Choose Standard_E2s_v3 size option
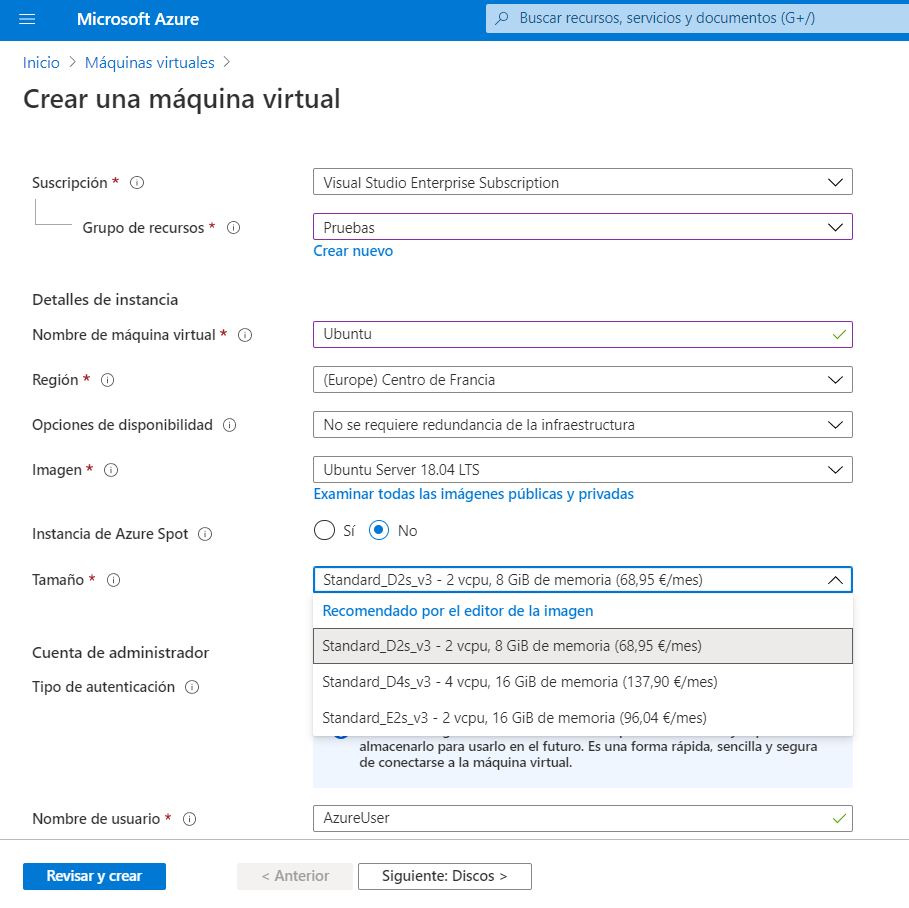 tap(583, 718)
